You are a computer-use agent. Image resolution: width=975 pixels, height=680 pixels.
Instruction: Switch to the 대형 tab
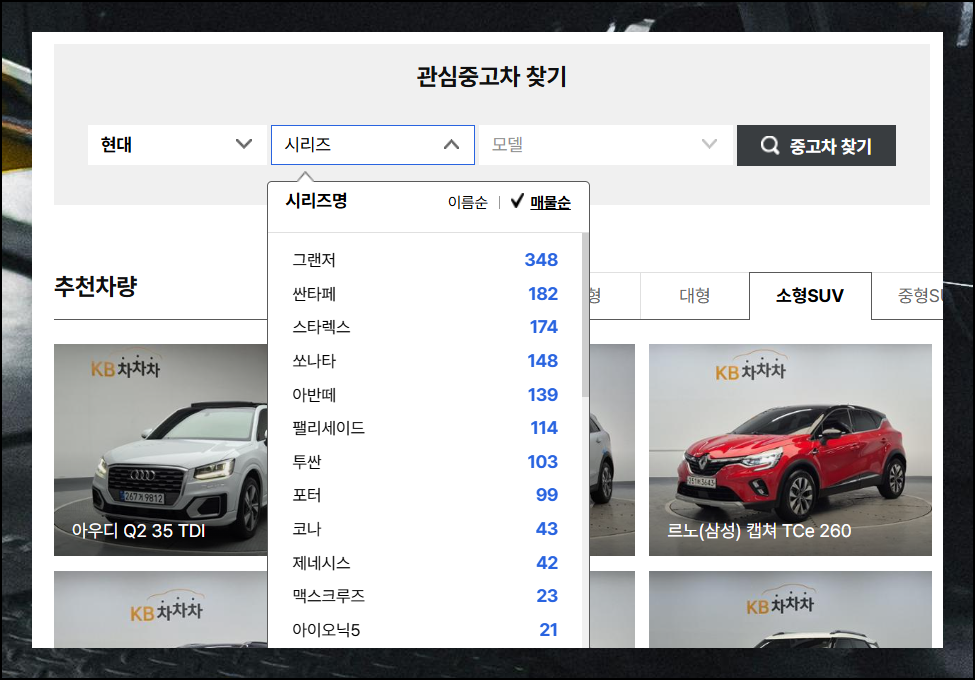[695, 296]
